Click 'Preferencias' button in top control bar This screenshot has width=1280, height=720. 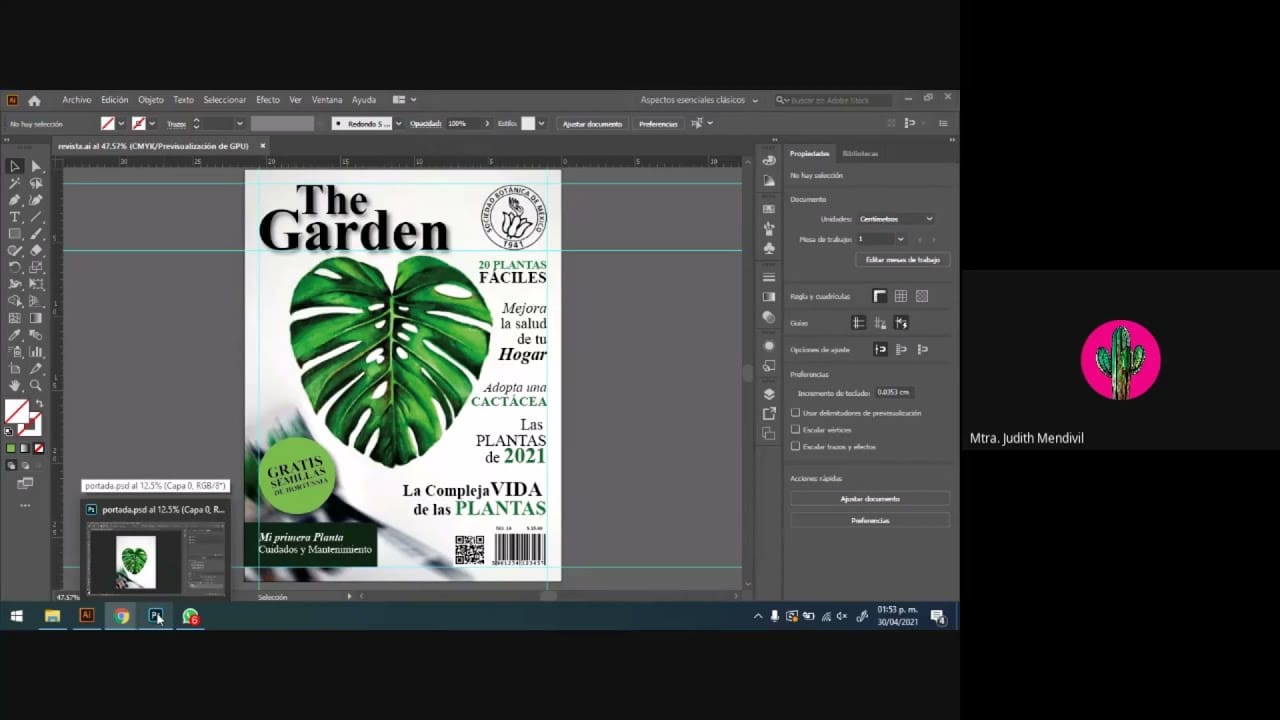point(658,124)
